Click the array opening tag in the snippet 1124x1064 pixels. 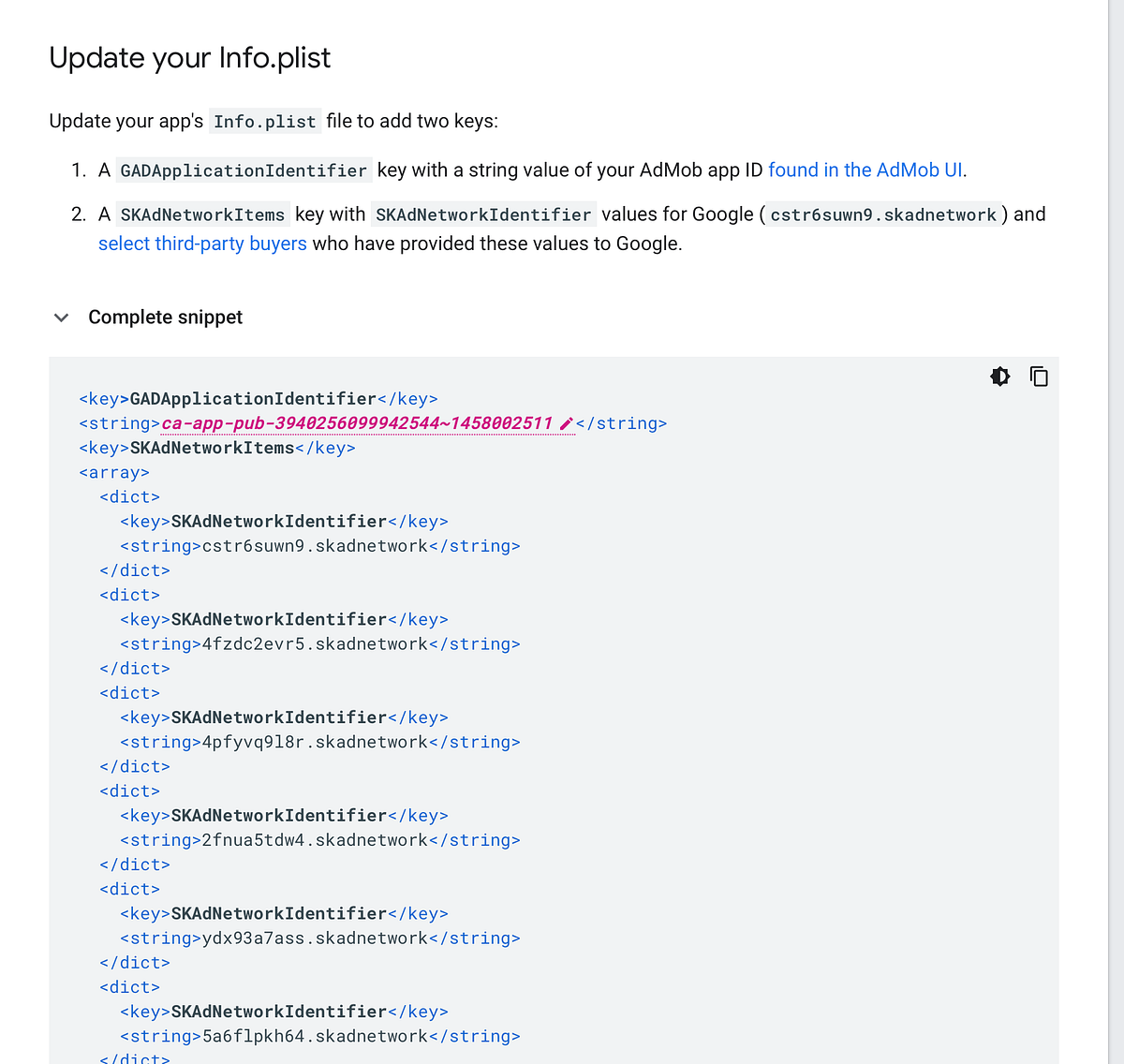(113, 472)
